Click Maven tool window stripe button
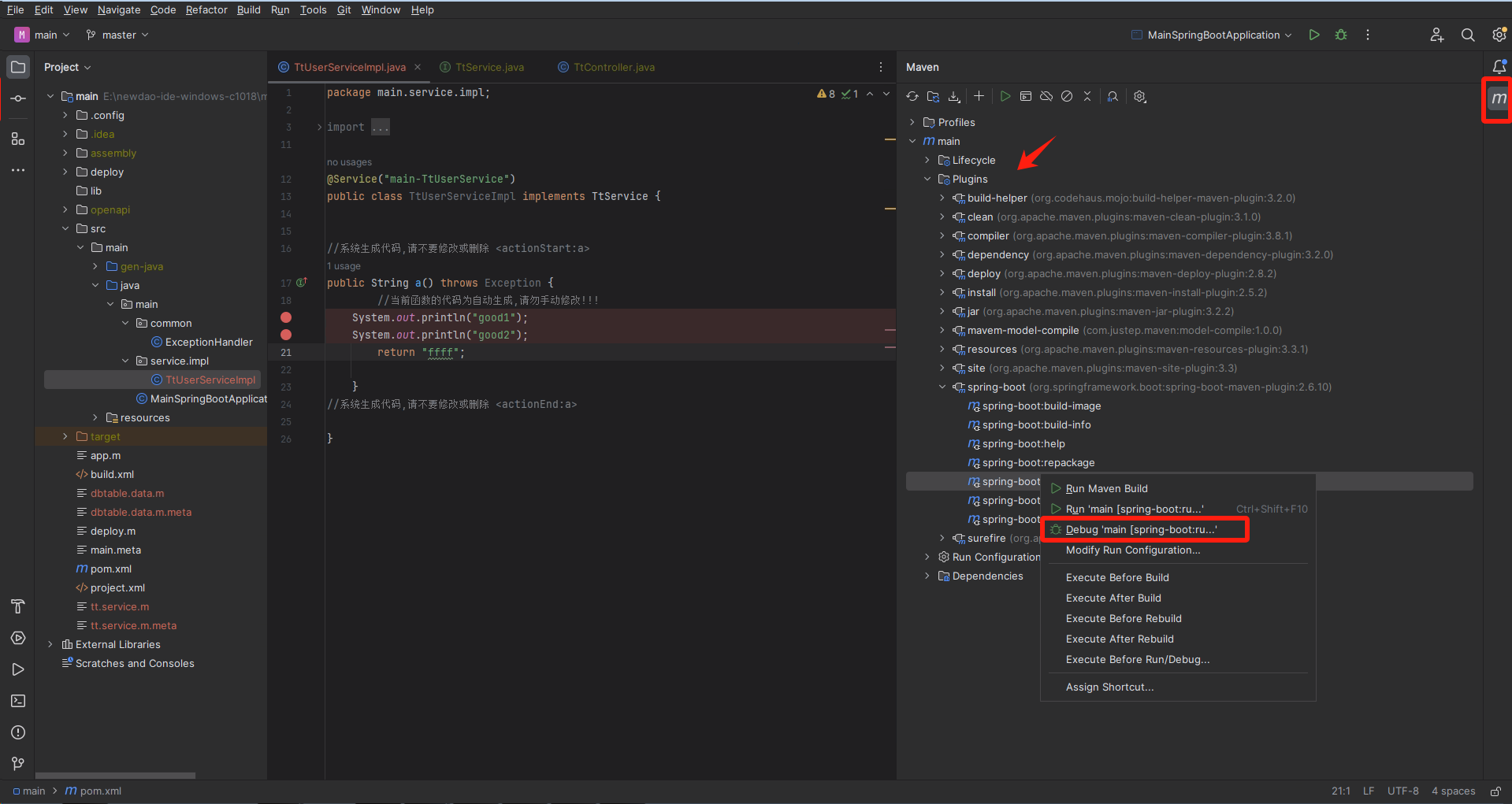 (1499, 98)
